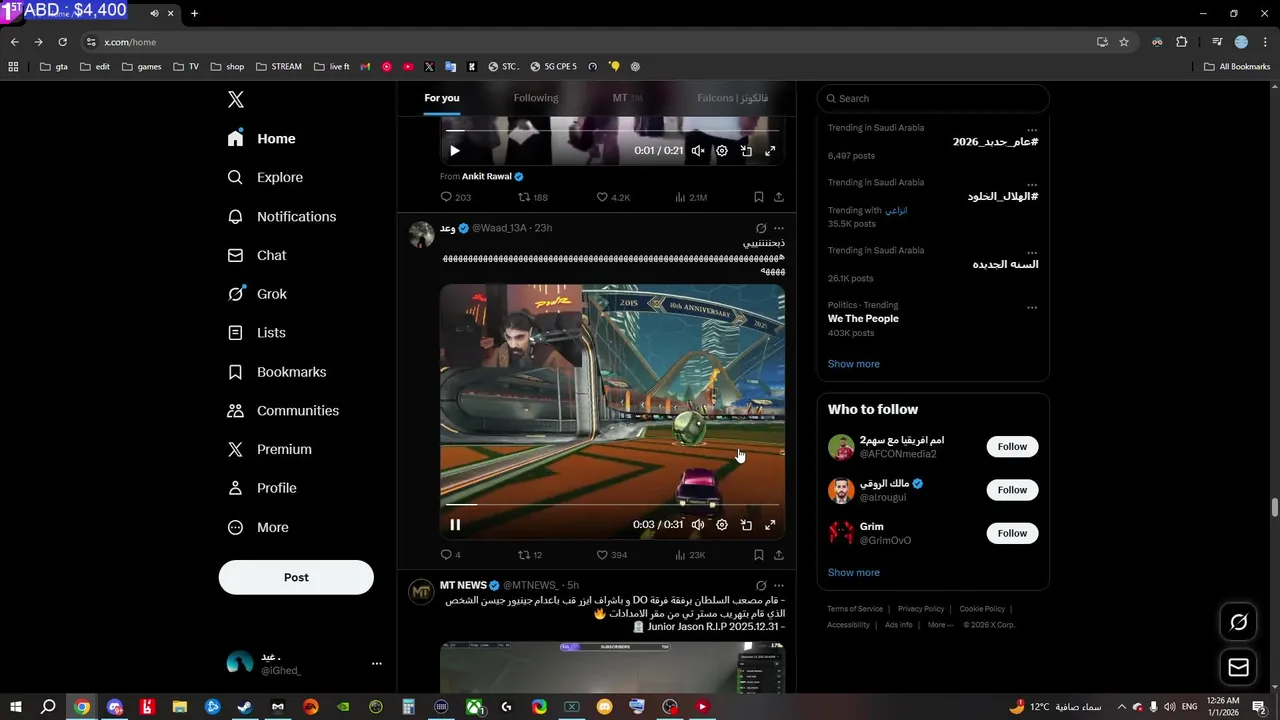This screenshot has height=720, width=1280.
Task: Open Steam from the taskbar
Action: 244,707
